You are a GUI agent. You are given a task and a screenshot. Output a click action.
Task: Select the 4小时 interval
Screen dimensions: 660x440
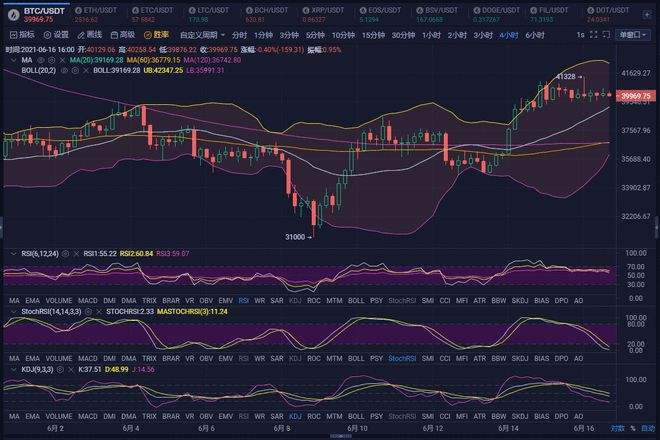509,35
